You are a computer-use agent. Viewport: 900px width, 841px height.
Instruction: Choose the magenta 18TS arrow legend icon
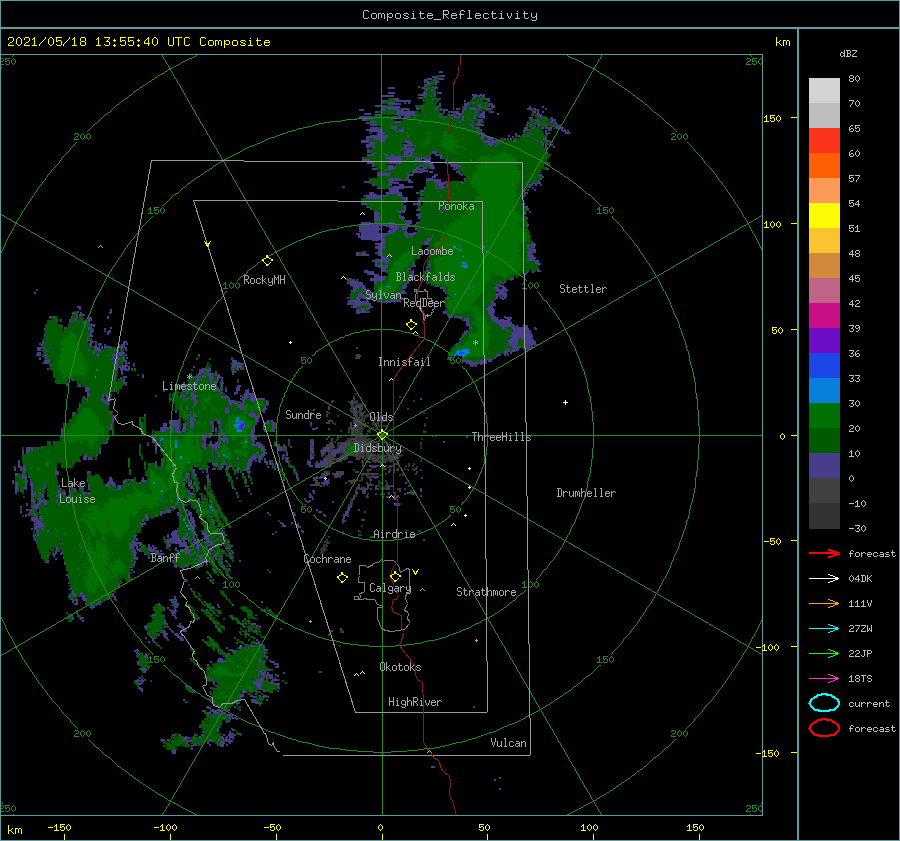(824, 679)
